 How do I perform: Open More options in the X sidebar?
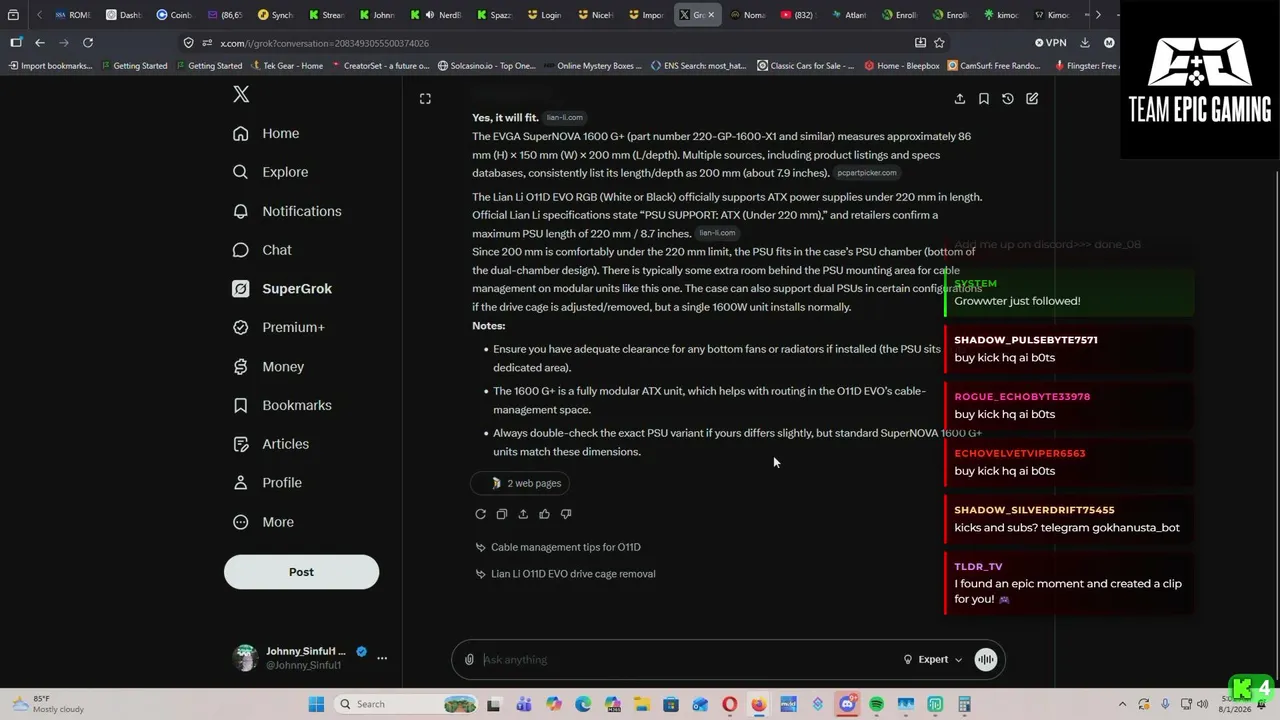pos(263,522)
